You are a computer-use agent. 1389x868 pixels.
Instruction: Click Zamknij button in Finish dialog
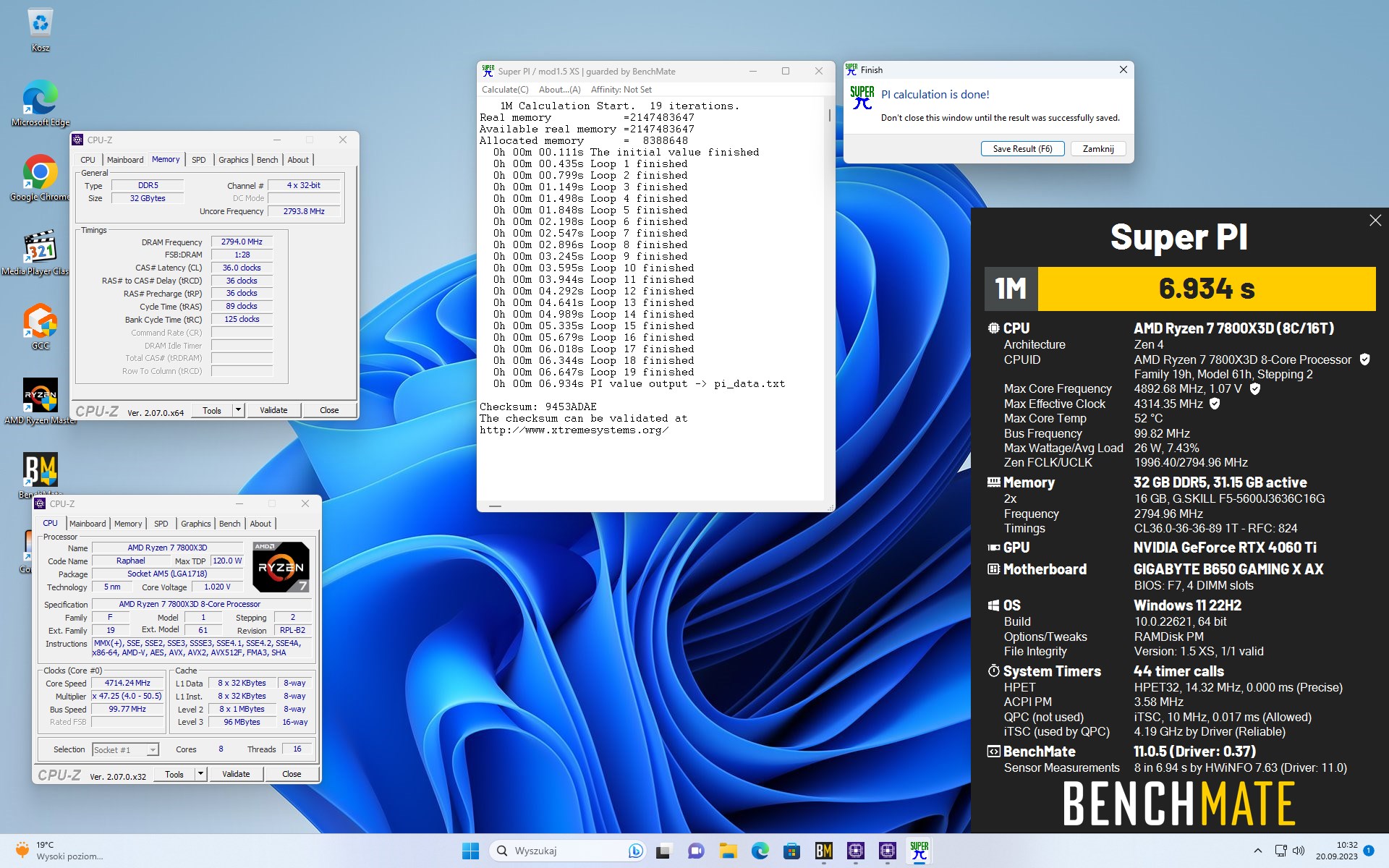pyautogui.click(x=1098, y=149)
